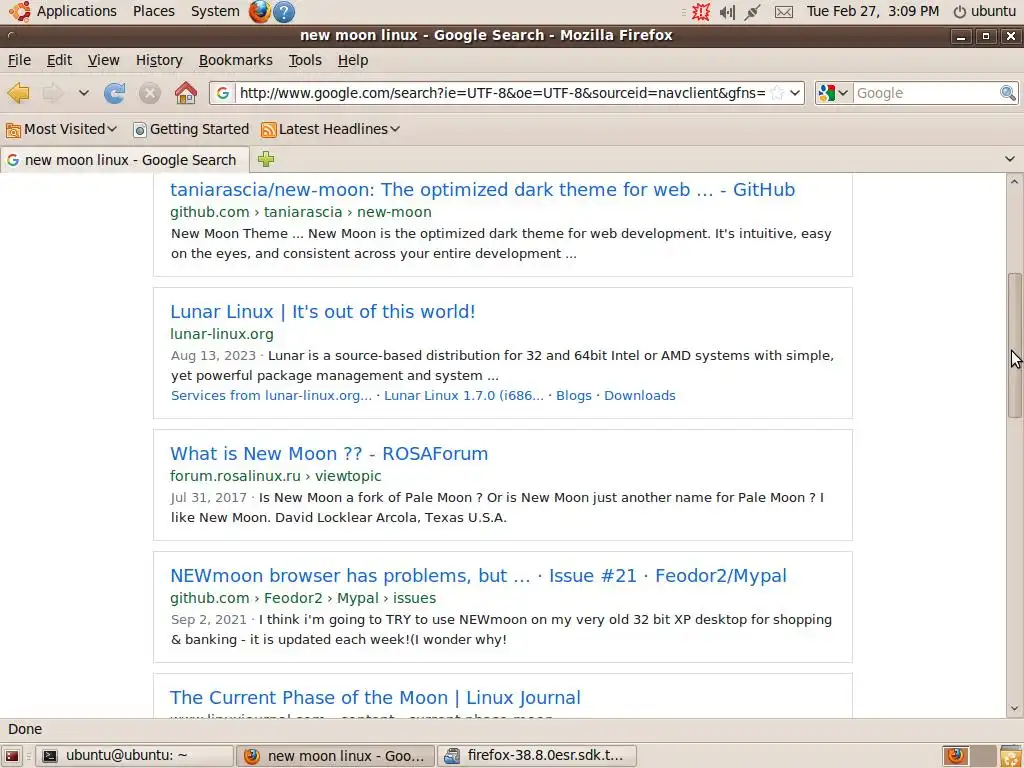The height and width of the screenshot is (768, 1024).
Task: Focus the Google search input field
Action: point(926,93)
